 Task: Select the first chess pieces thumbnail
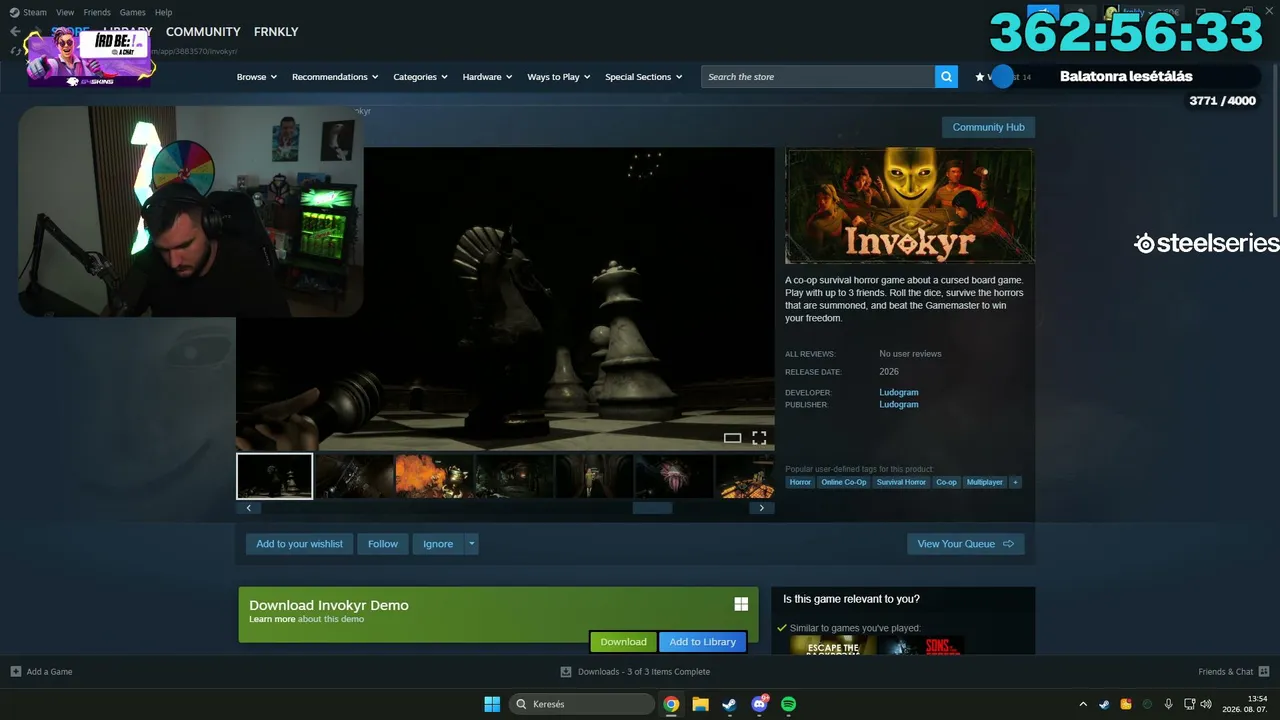point(275,476)
